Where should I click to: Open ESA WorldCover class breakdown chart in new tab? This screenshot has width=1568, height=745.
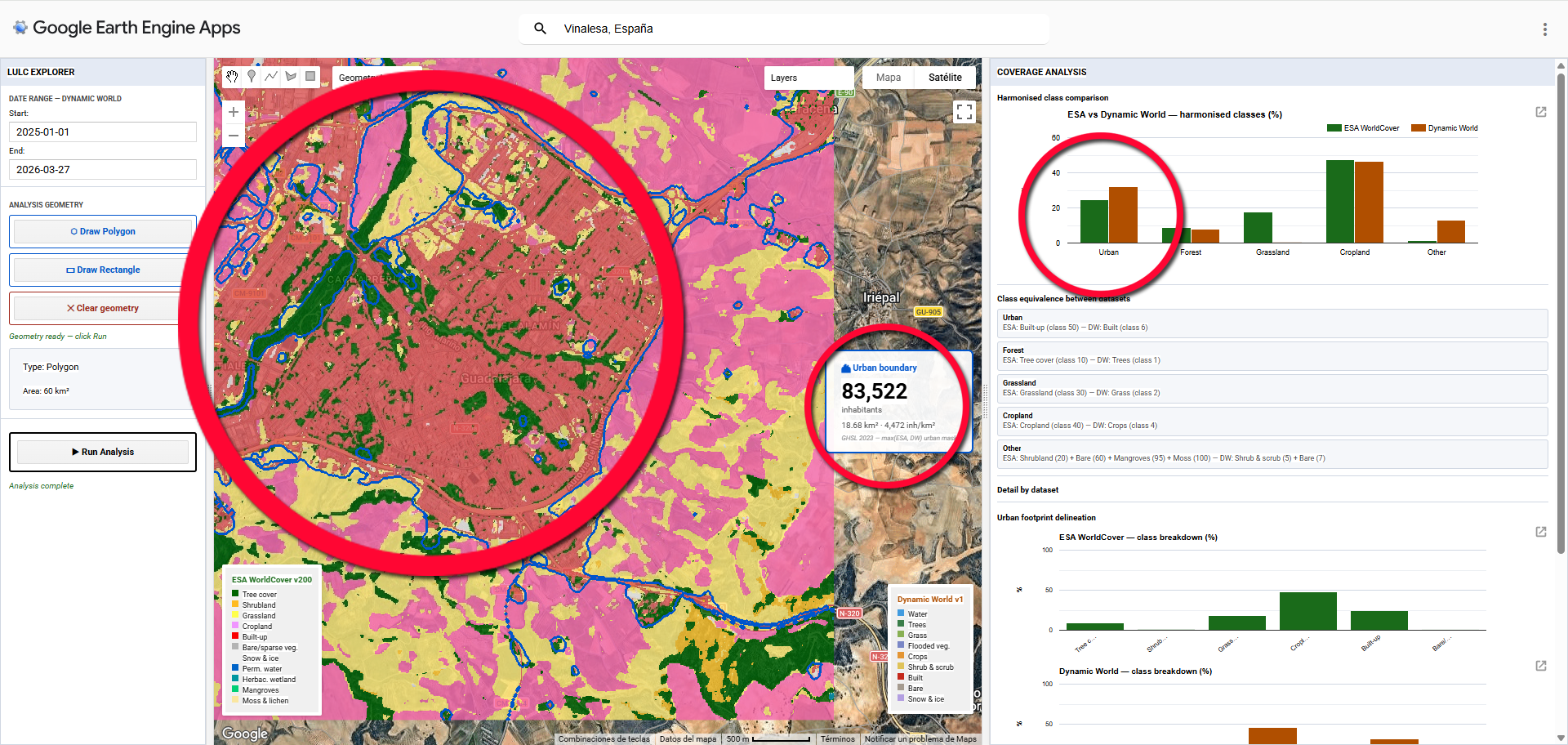1540,532
